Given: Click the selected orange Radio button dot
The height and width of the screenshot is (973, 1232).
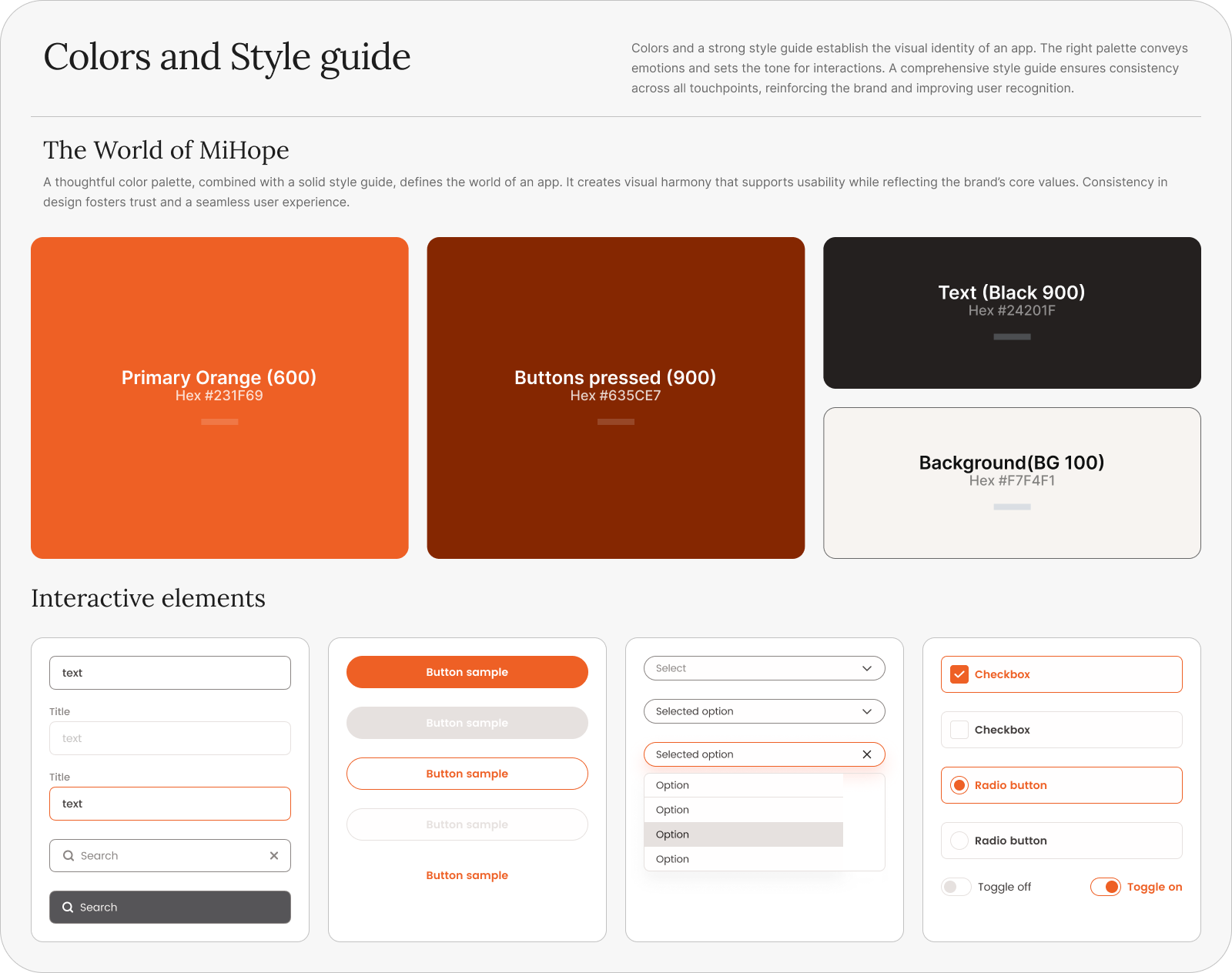Looking at the screenshot, I should tap(959, 785).
